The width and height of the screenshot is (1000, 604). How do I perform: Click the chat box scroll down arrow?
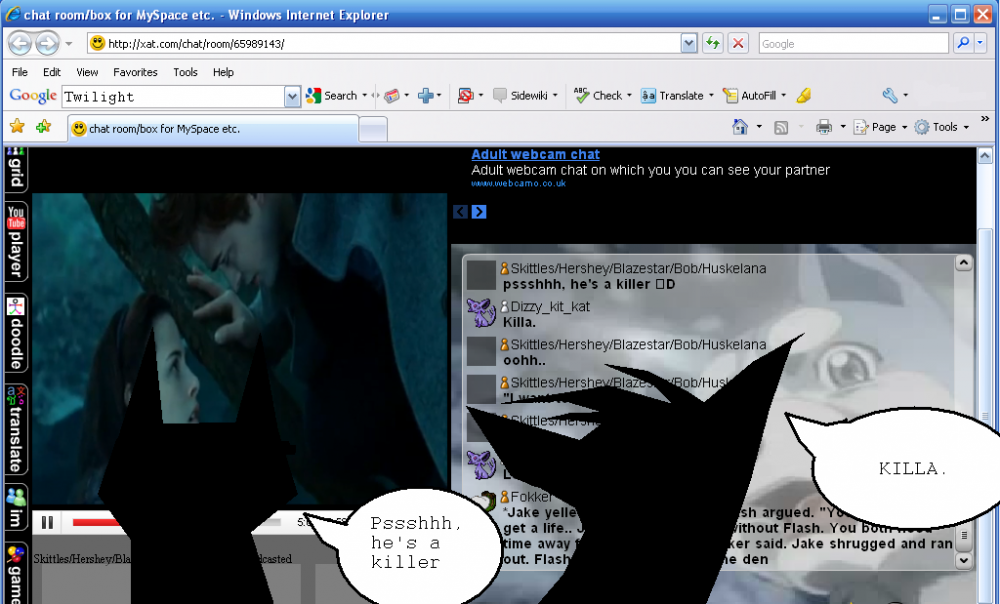coord(964,561)
